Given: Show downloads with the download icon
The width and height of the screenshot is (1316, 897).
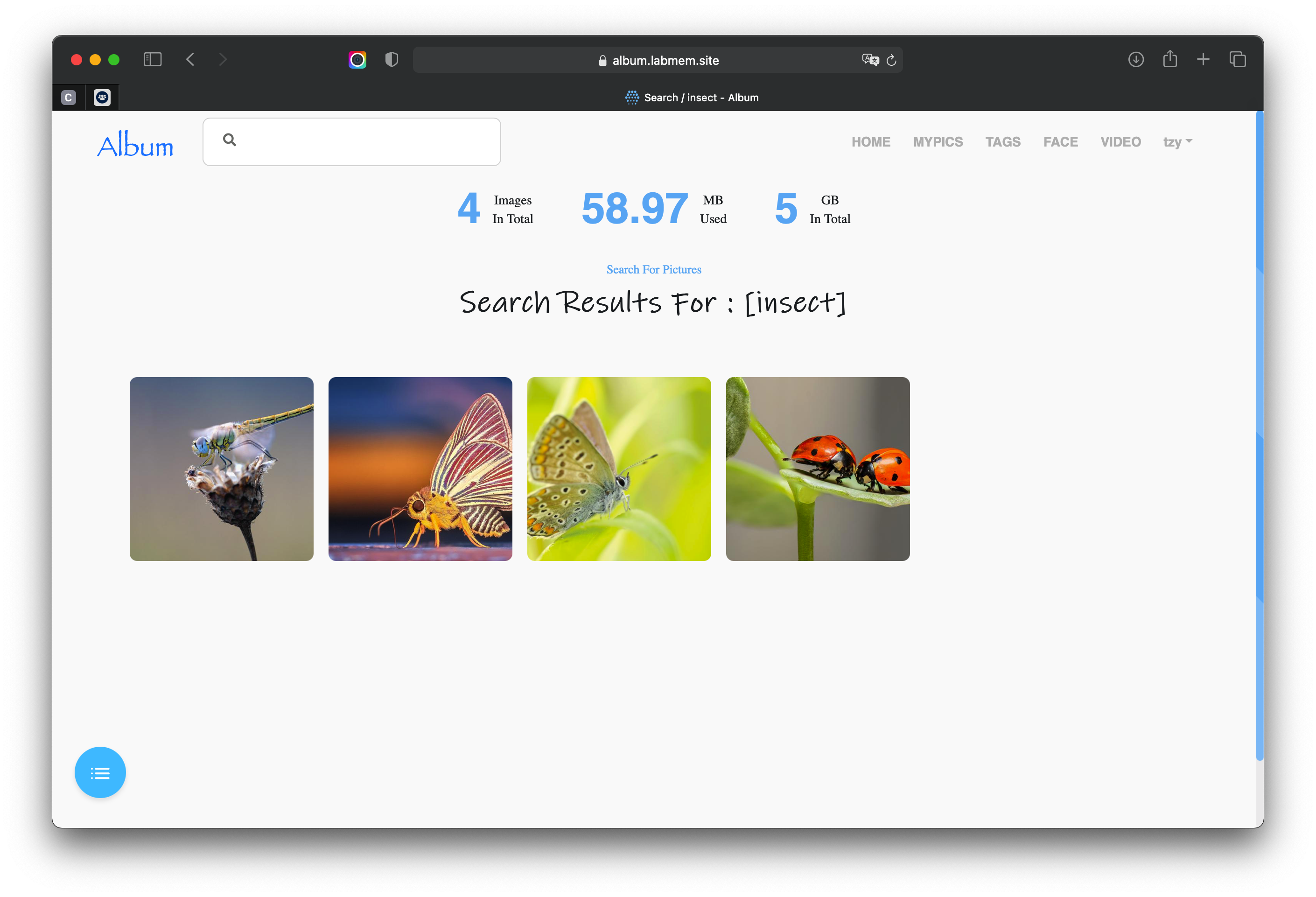Looking at the screenshot, I should click(1136, 59).
